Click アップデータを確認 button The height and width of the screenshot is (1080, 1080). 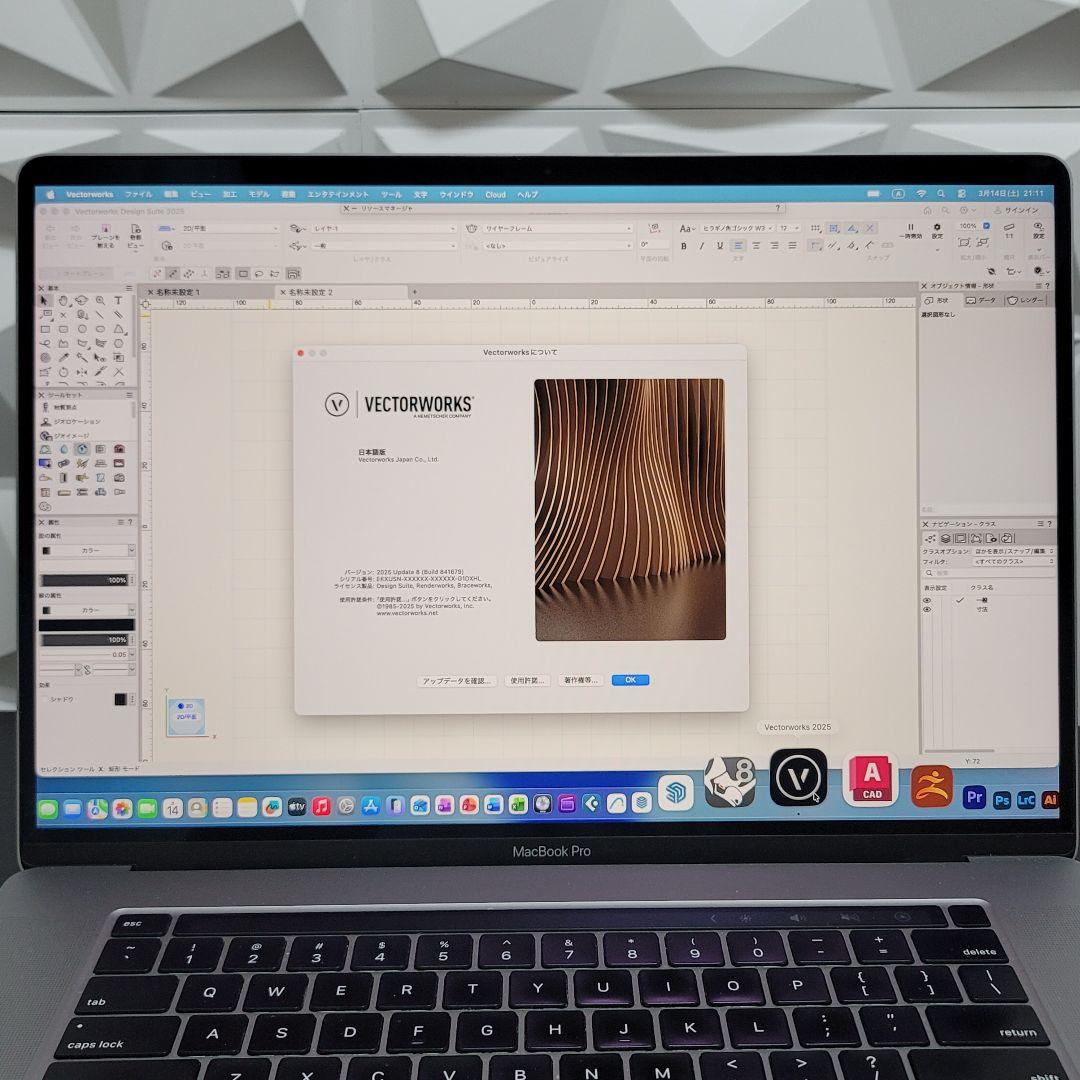click(457, 681)
